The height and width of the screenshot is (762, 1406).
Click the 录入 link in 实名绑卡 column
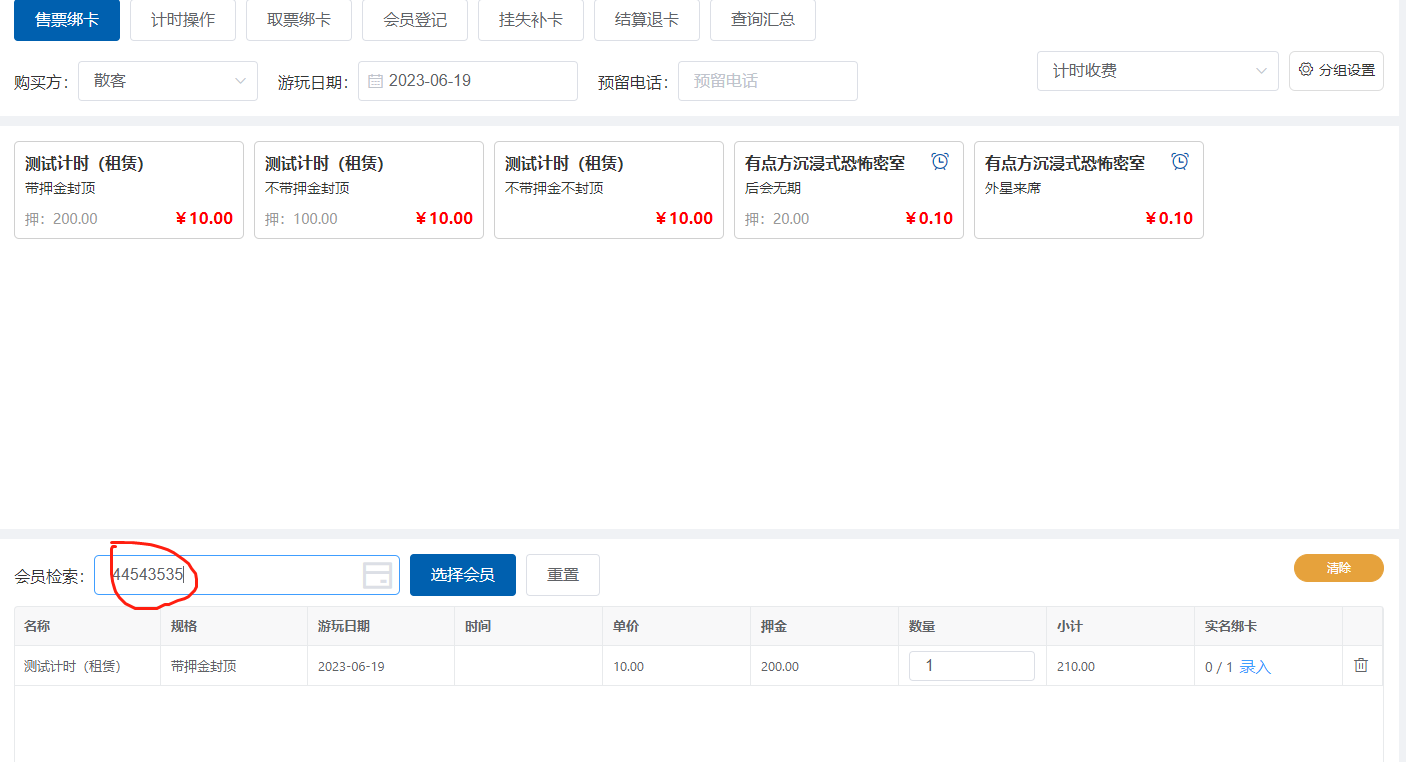1255,667
